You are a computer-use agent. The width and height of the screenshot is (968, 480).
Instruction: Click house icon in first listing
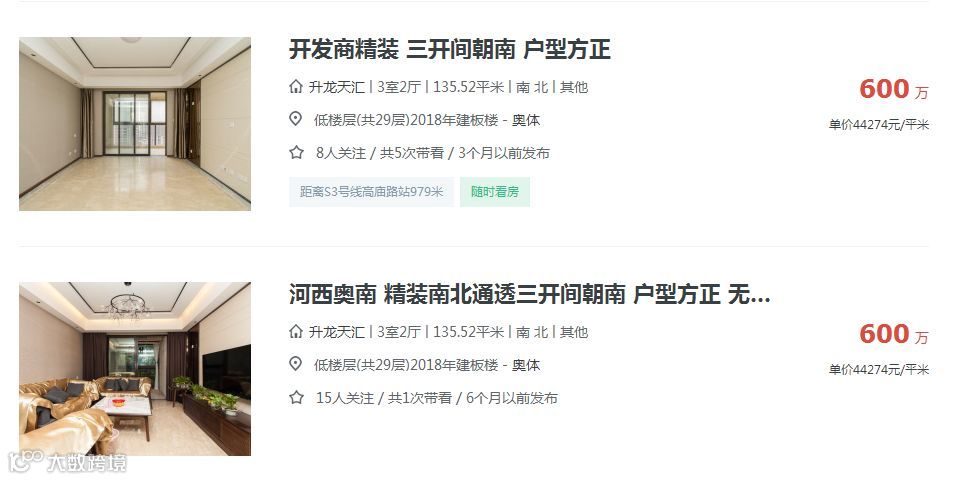[296, 86]
